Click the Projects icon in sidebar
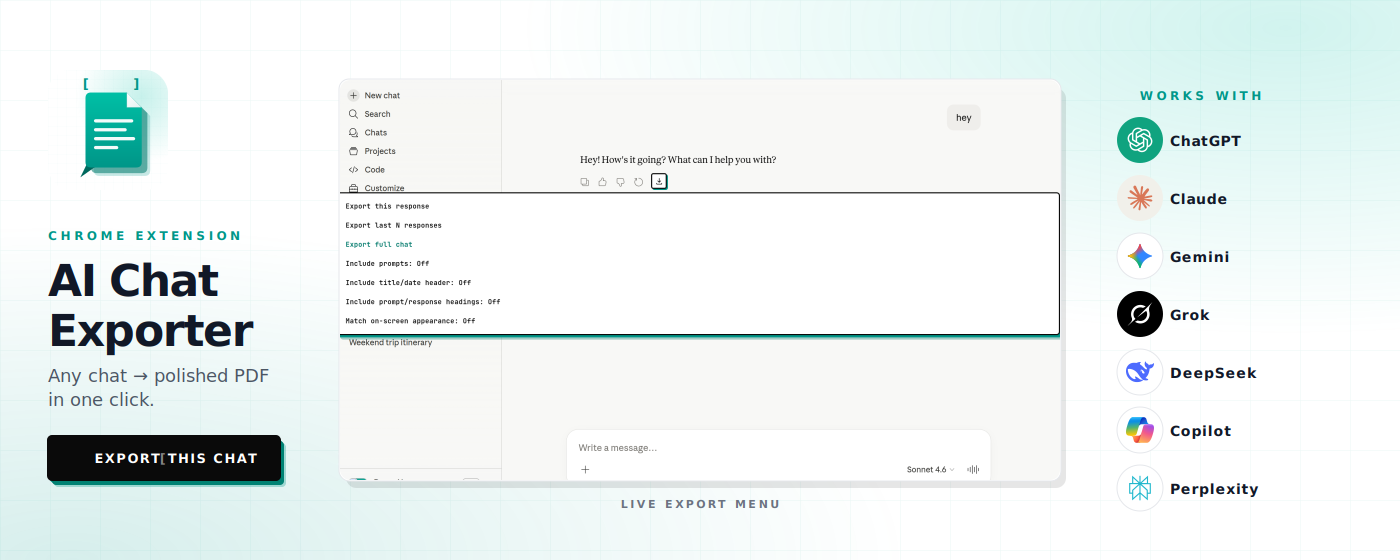The height and width of the screenshot is (560, 1400). click(353, 151)
